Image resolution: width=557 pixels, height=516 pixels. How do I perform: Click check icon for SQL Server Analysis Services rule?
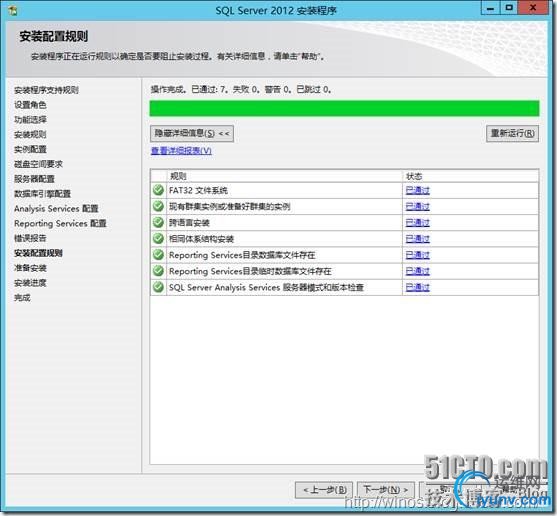click(158, 287)
